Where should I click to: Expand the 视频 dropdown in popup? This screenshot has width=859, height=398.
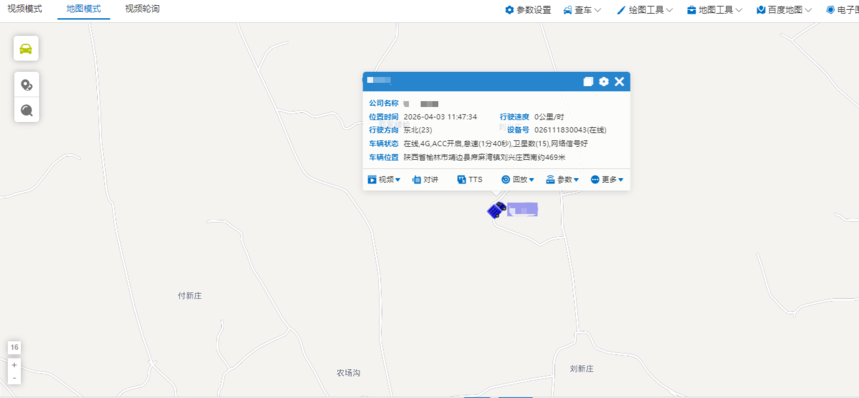tap(384, 180)
